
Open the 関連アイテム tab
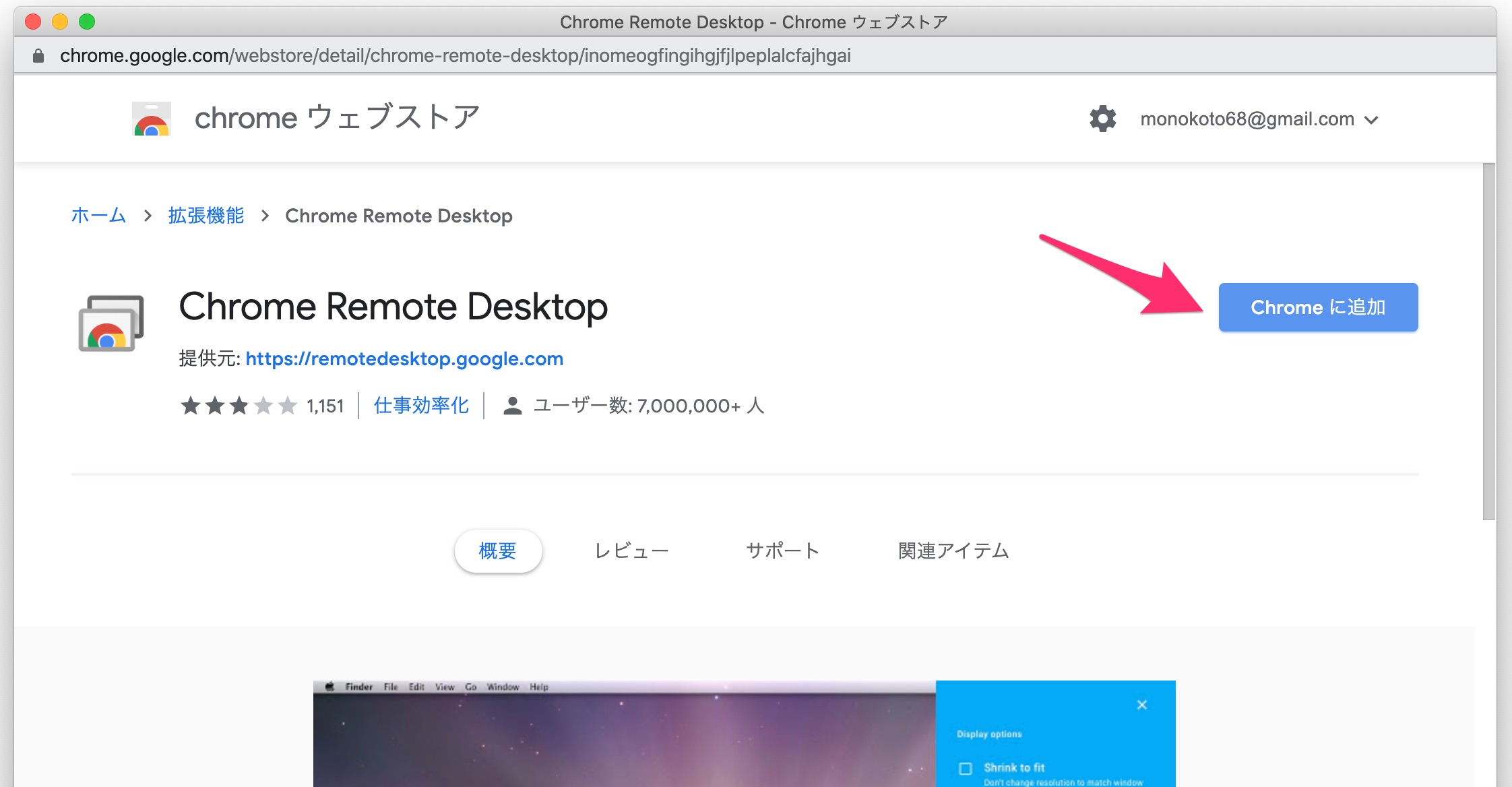point(953,551)
